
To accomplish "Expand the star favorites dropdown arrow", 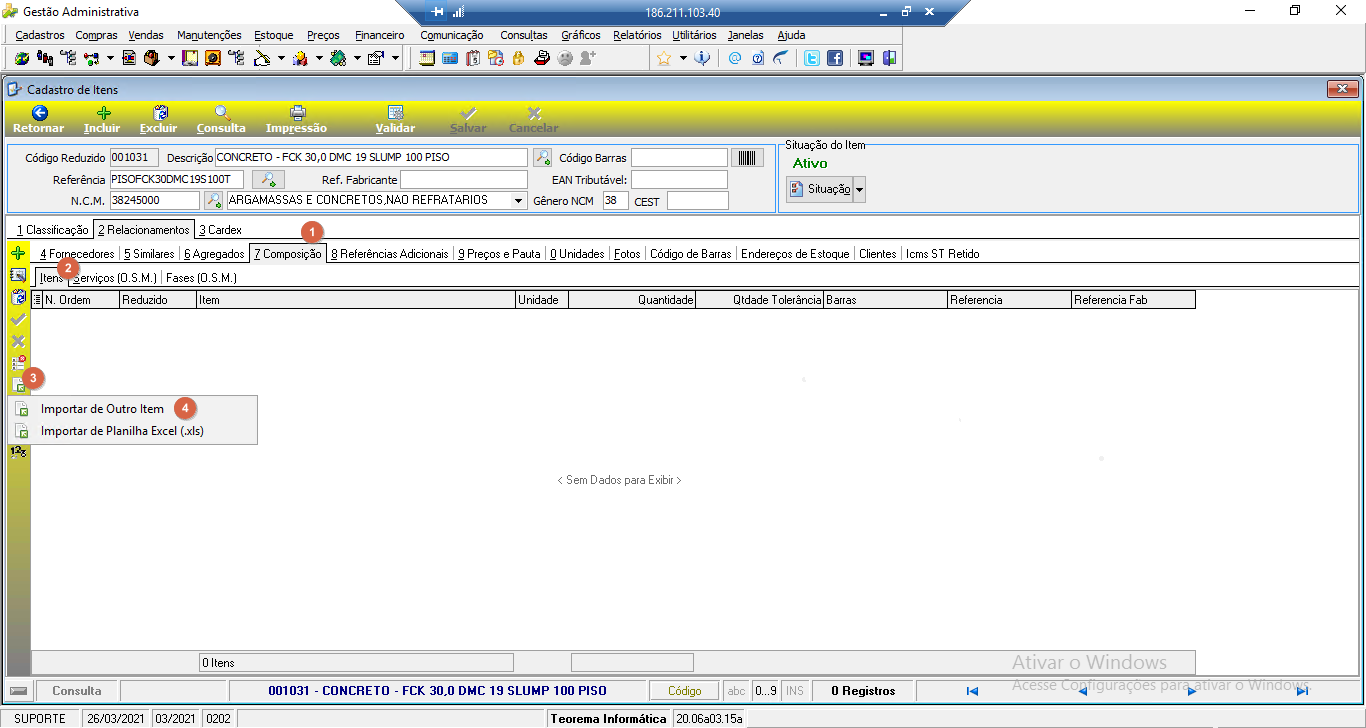I will click(684, 58).
